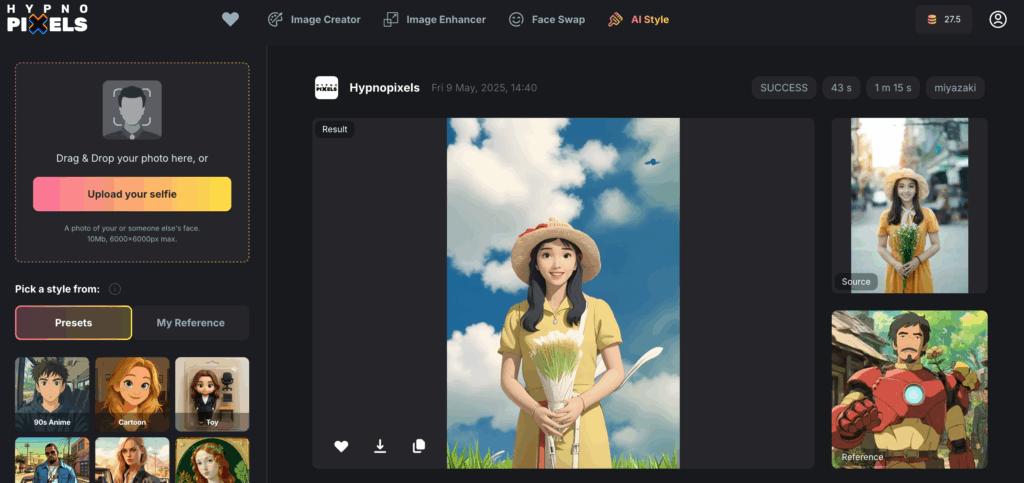Viewport: 1024px width, 483px height.
Task: Download the result image
Action: (x=380, y=446)
